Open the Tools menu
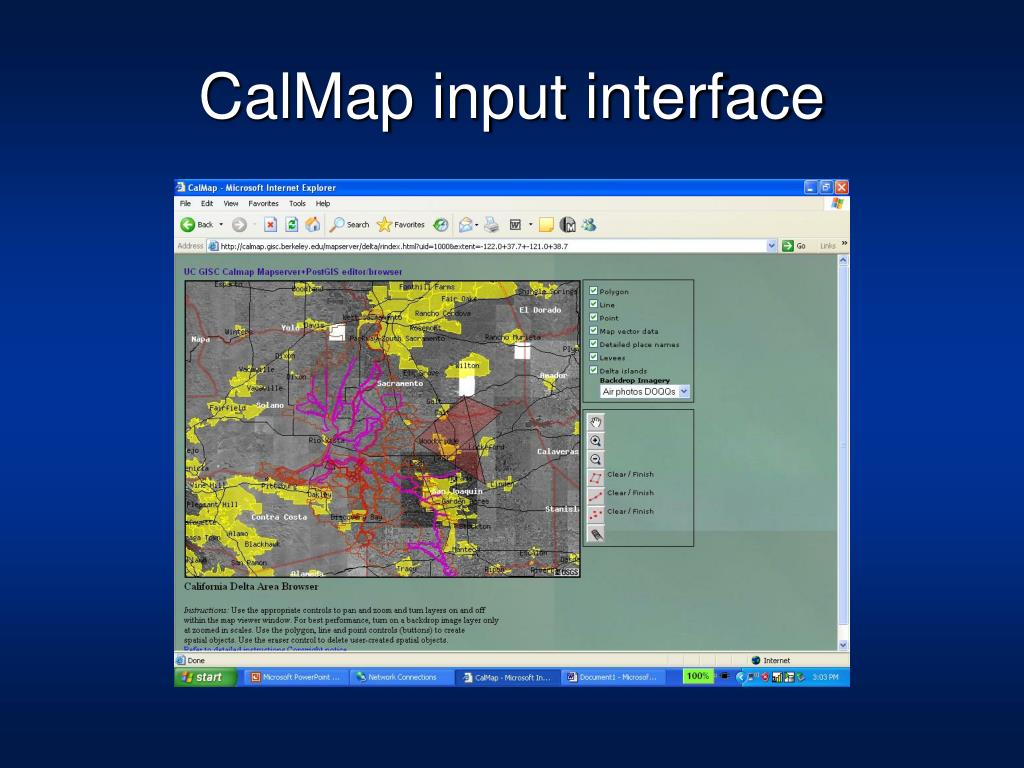The width and height of the screenshot is (1024, 768). coord(297,204)
